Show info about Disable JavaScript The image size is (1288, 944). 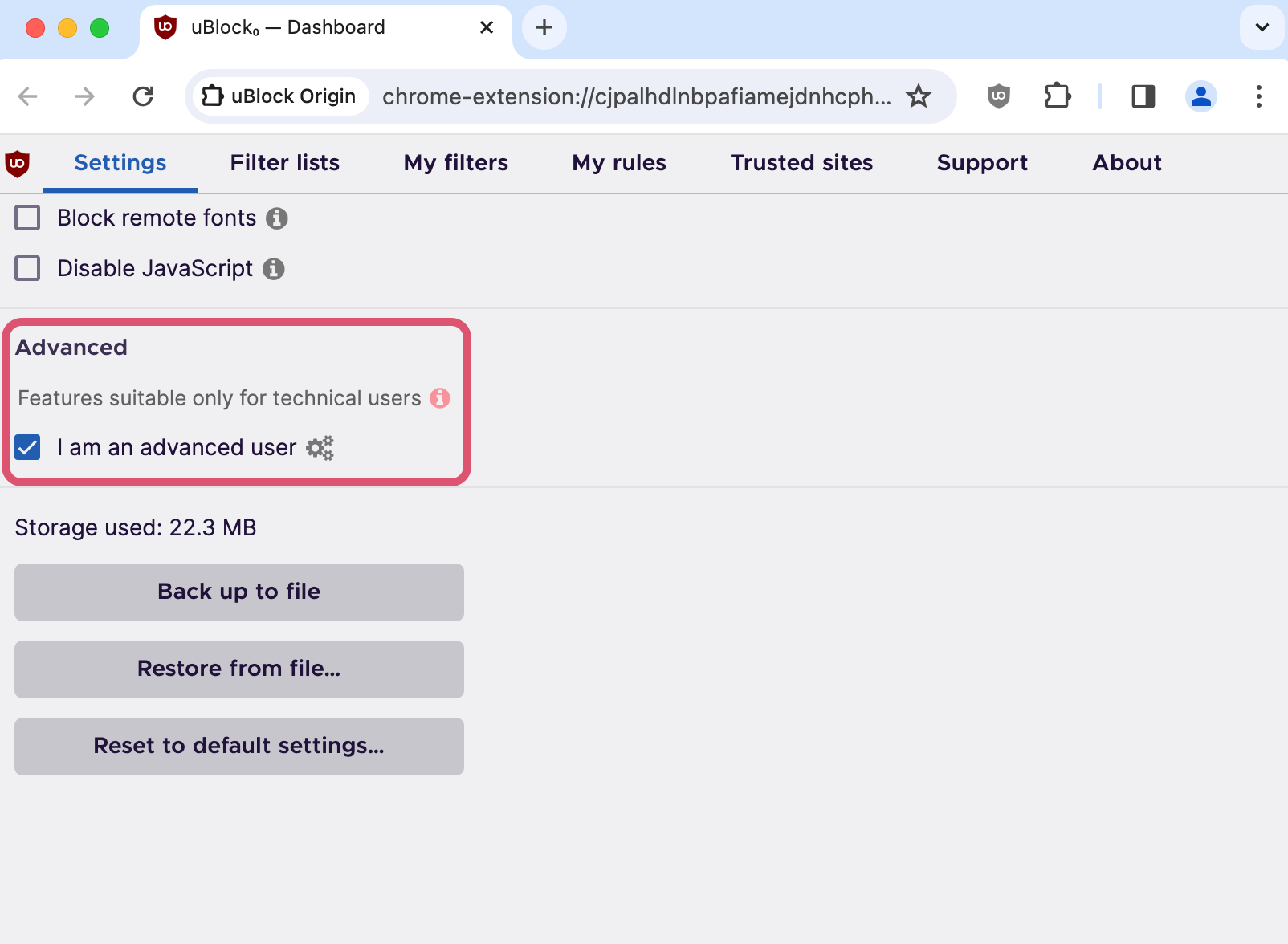(274, 269)
